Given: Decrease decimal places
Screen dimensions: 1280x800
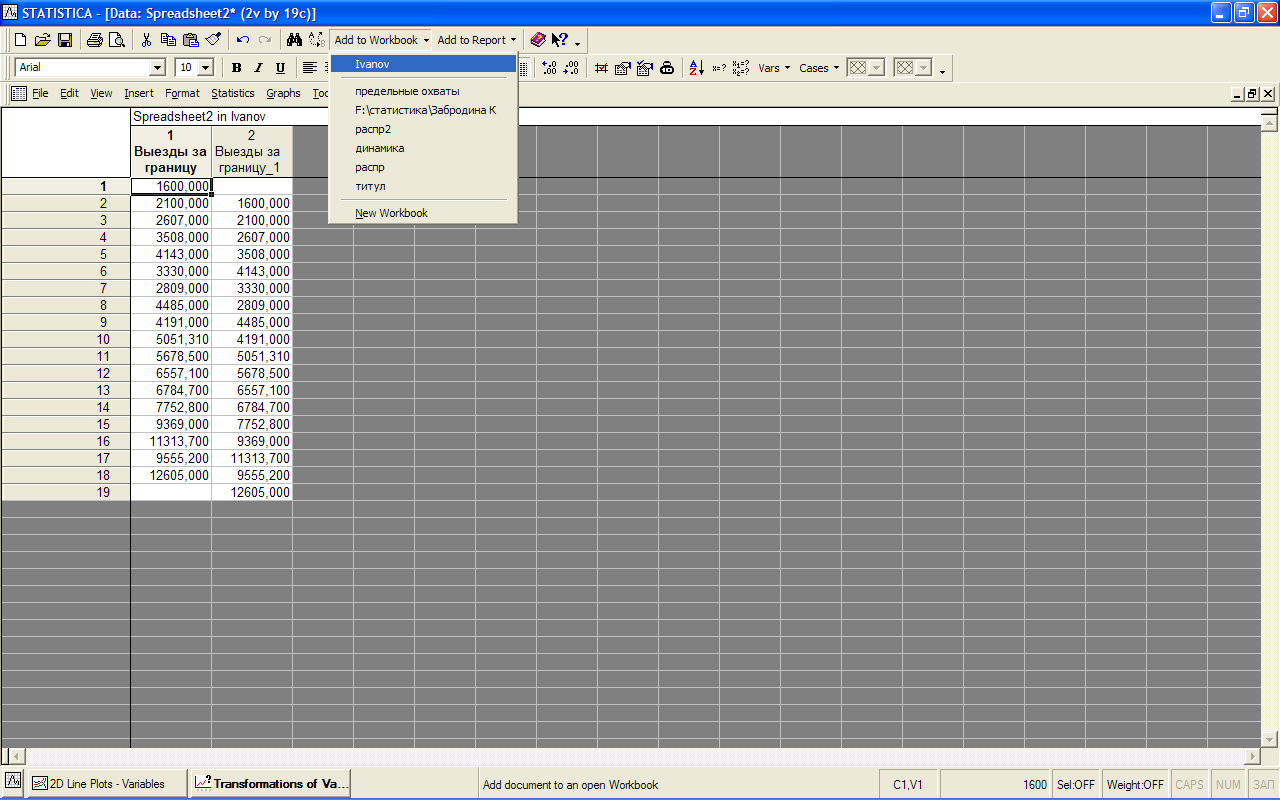Looking at the screenshot, I should click(571, 68).
